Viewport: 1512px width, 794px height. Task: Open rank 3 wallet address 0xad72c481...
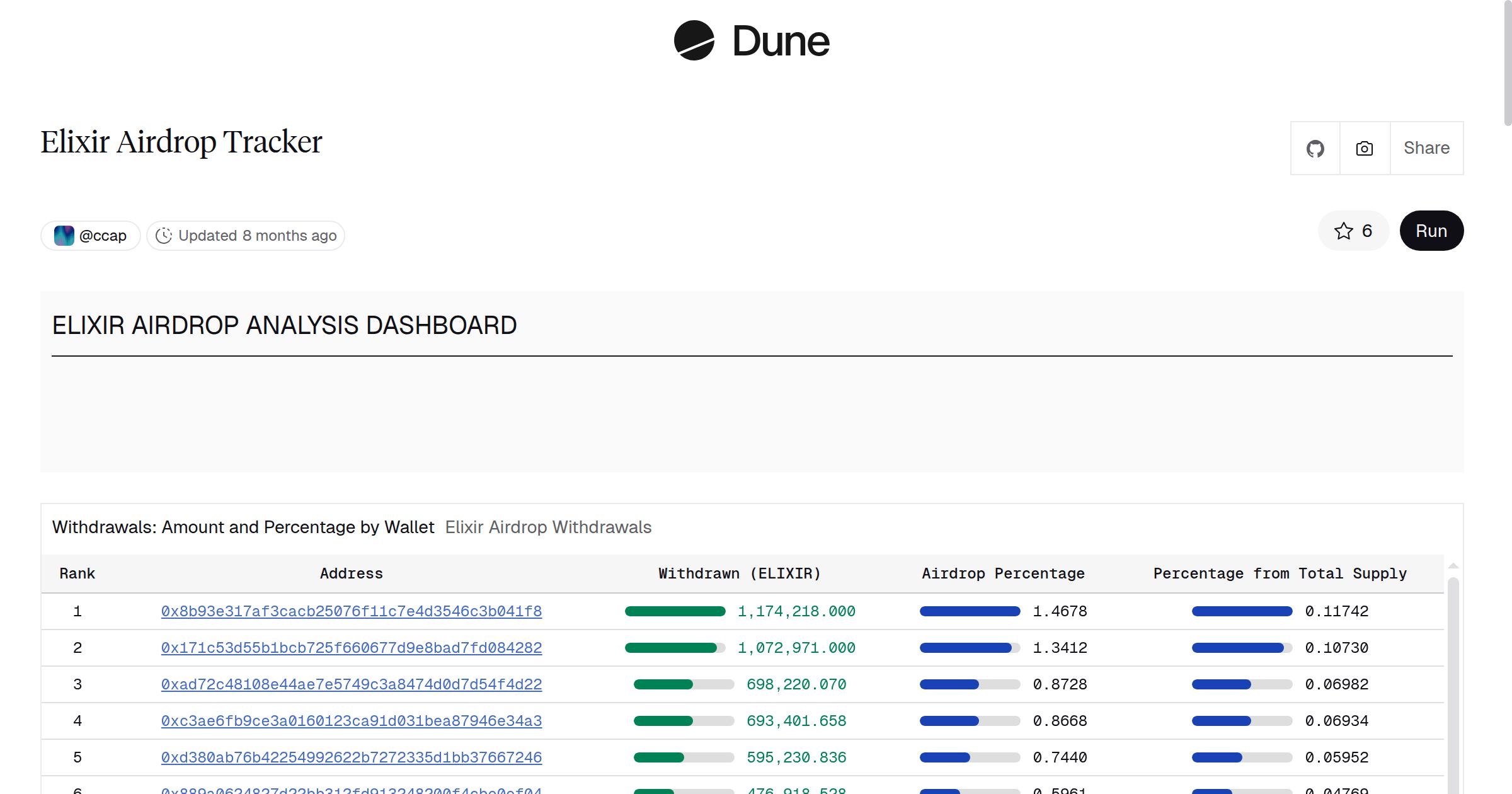[x=352, y=684]
